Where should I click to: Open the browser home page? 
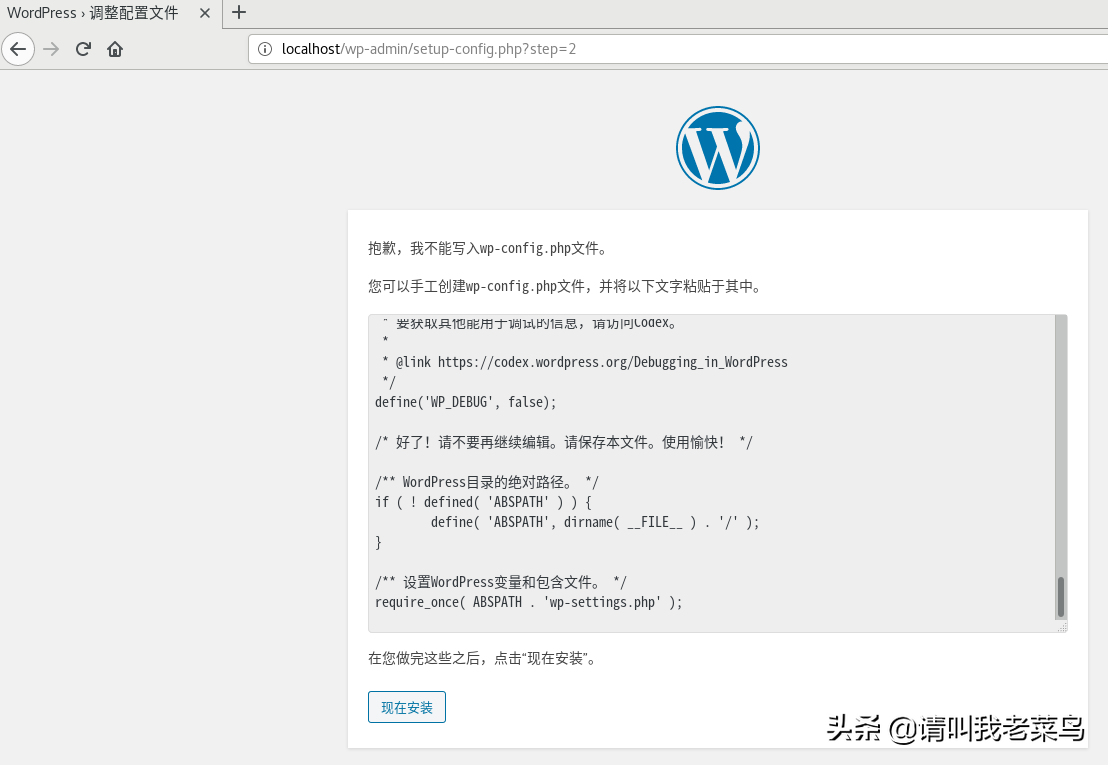[114, 49]
